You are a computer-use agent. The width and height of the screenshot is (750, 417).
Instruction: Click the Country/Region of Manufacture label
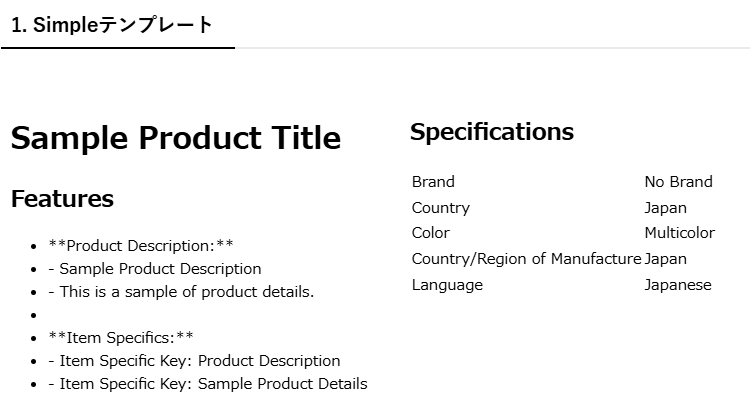click(526, 259)
